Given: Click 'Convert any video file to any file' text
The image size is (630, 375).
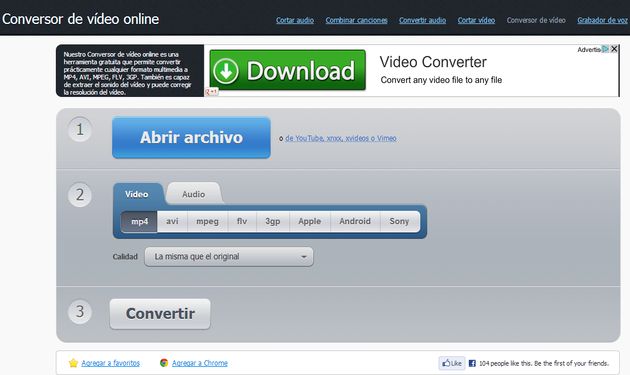Looking at the screenshot, I should coord(441,80).
